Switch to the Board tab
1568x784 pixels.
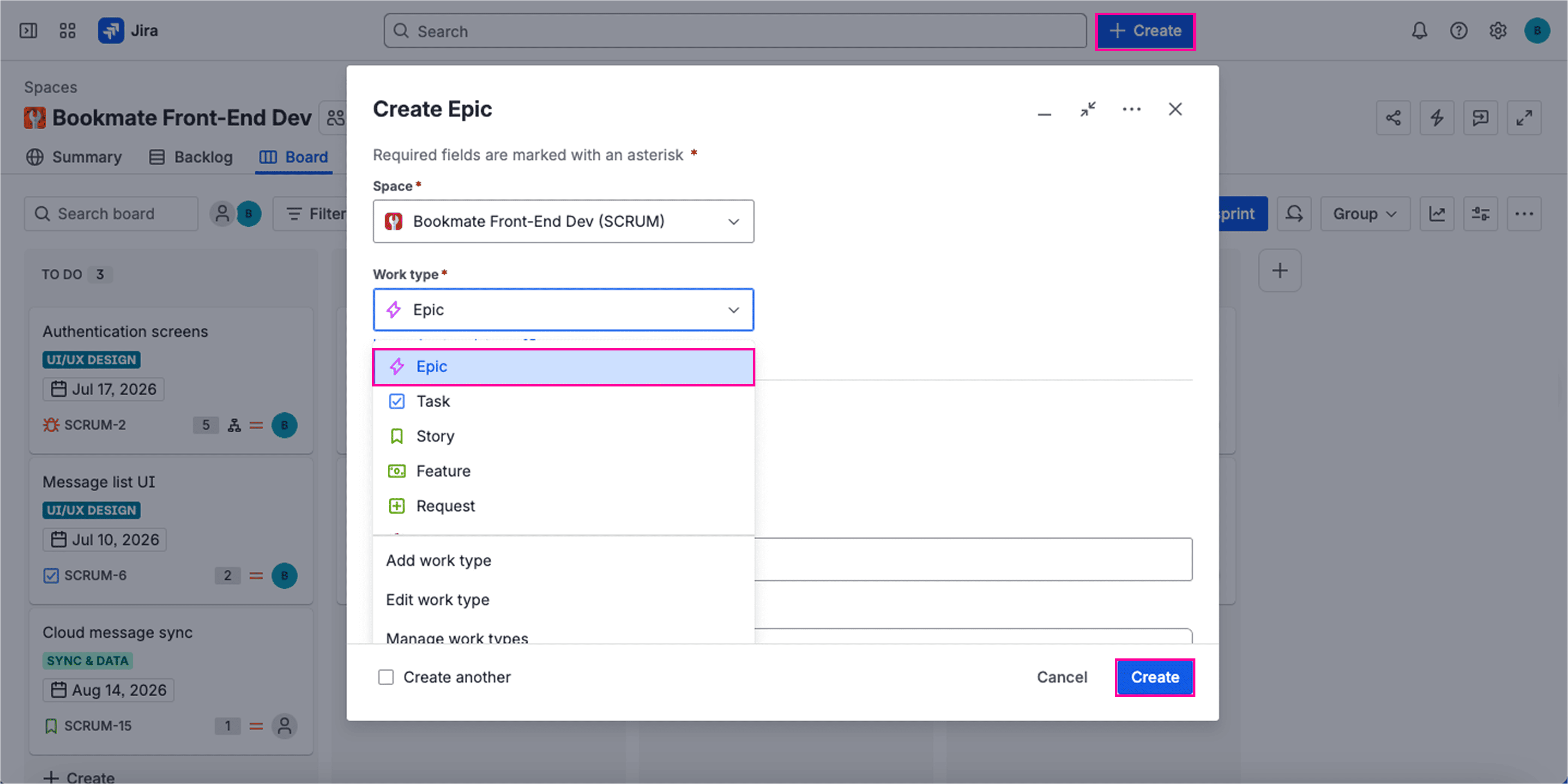point(293,157)
